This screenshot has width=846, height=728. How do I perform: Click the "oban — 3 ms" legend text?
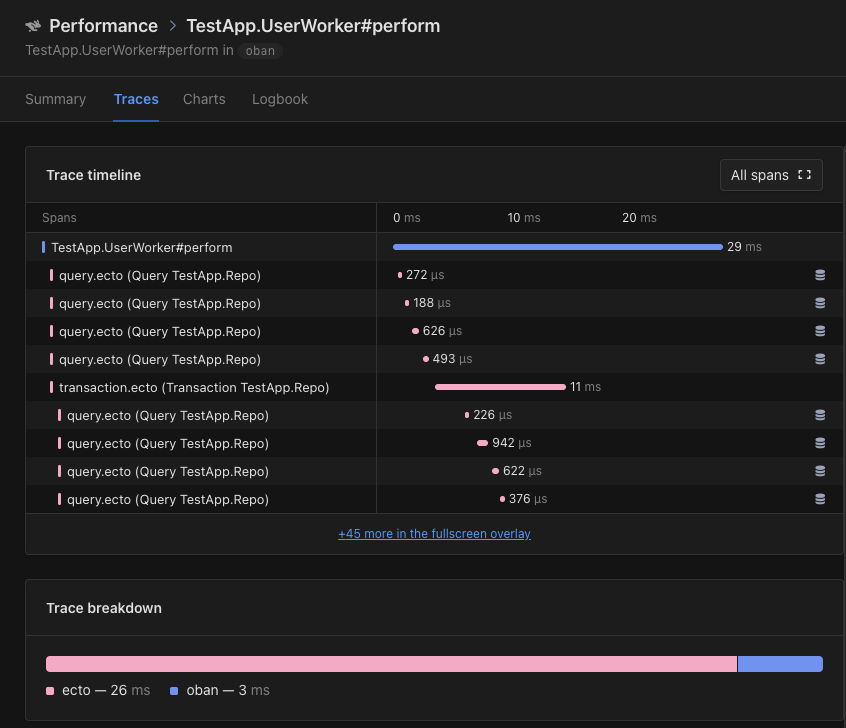(228, 690)
